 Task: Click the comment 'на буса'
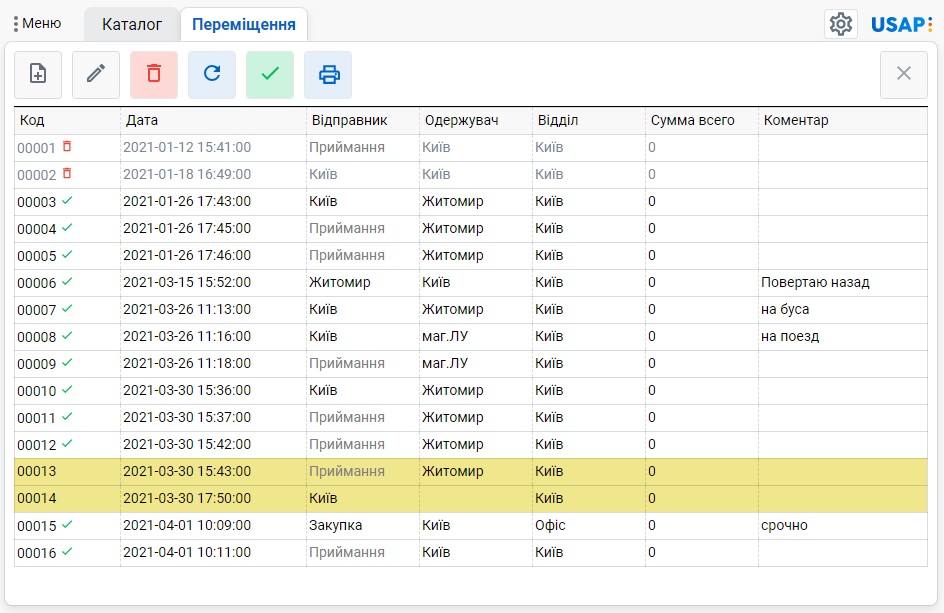point(785,310)
